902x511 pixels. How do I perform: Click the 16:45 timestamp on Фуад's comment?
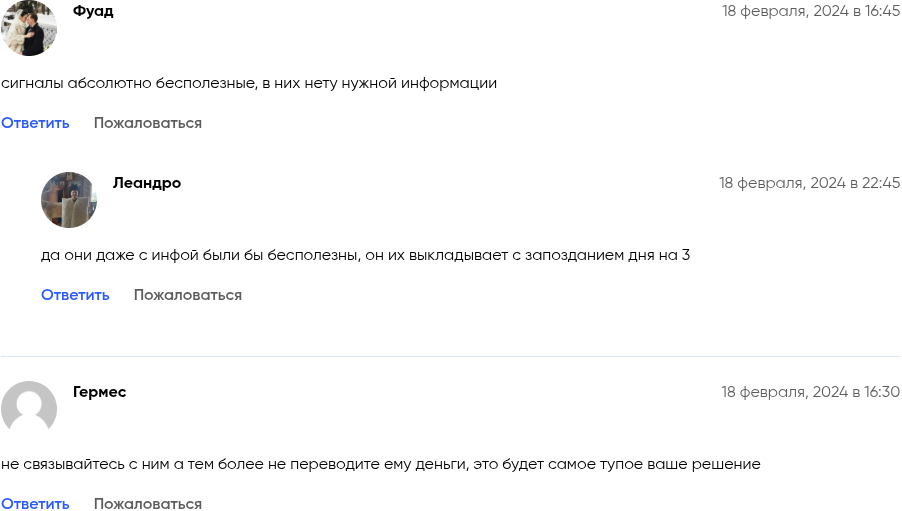811,11
